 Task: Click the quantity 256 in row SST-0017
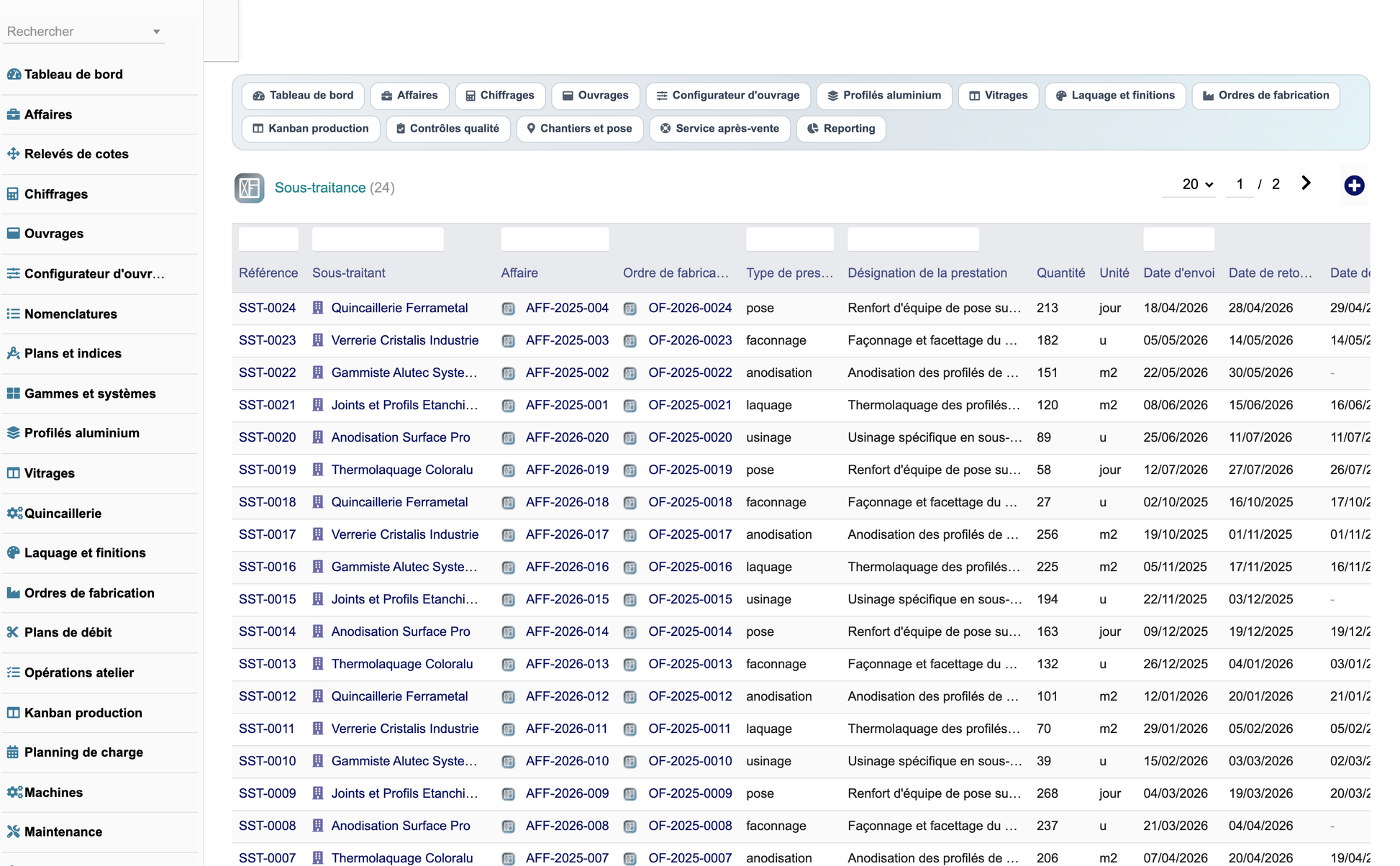(1047, 534)
